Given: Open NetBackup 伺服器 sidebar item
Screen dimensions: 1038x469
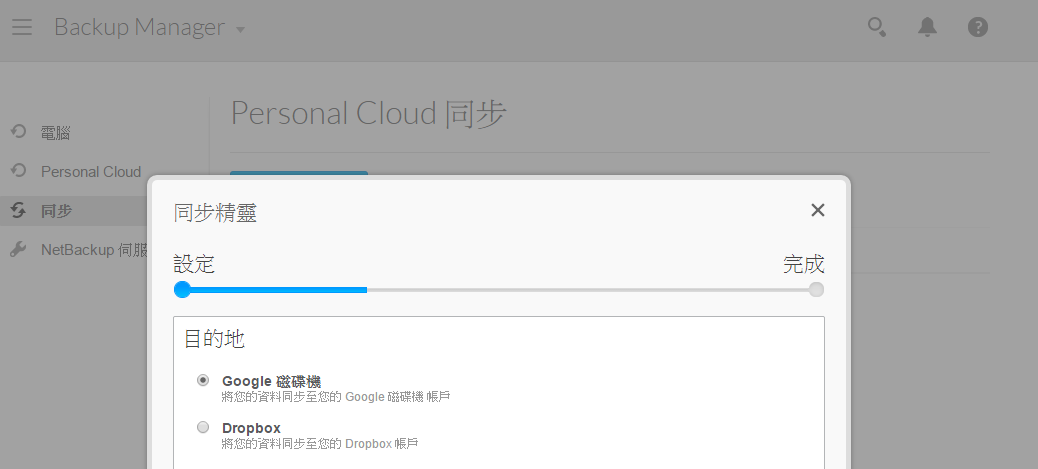Looking at the screenshot, I should coord(94,250).
